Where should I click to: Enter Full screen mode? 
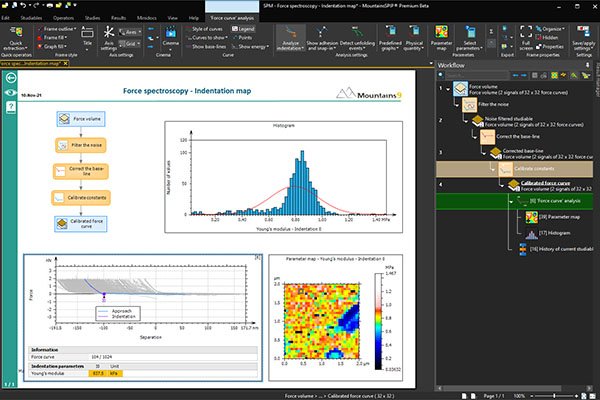(526, 38)
